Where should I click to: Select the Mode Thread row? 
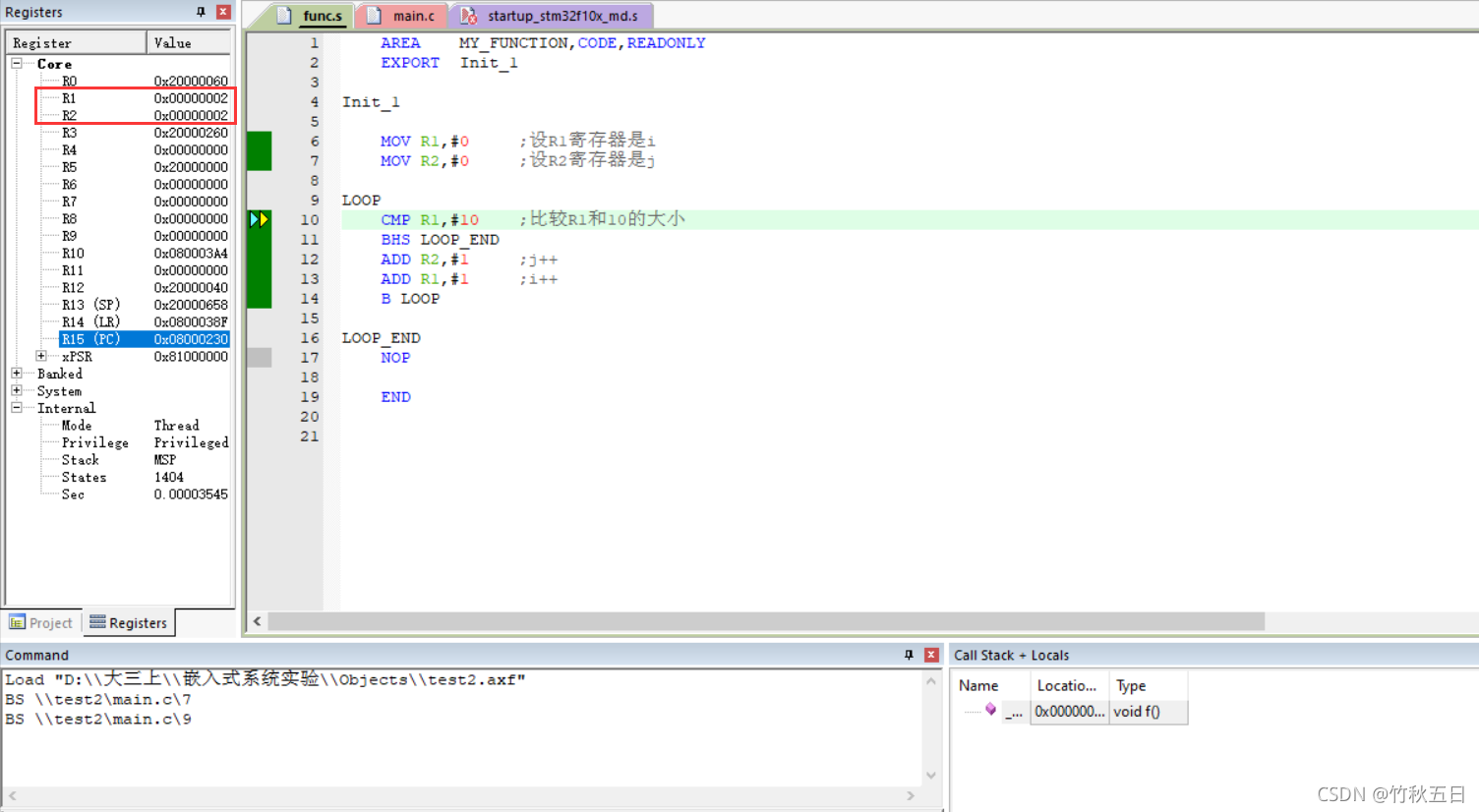coord(145,425)
